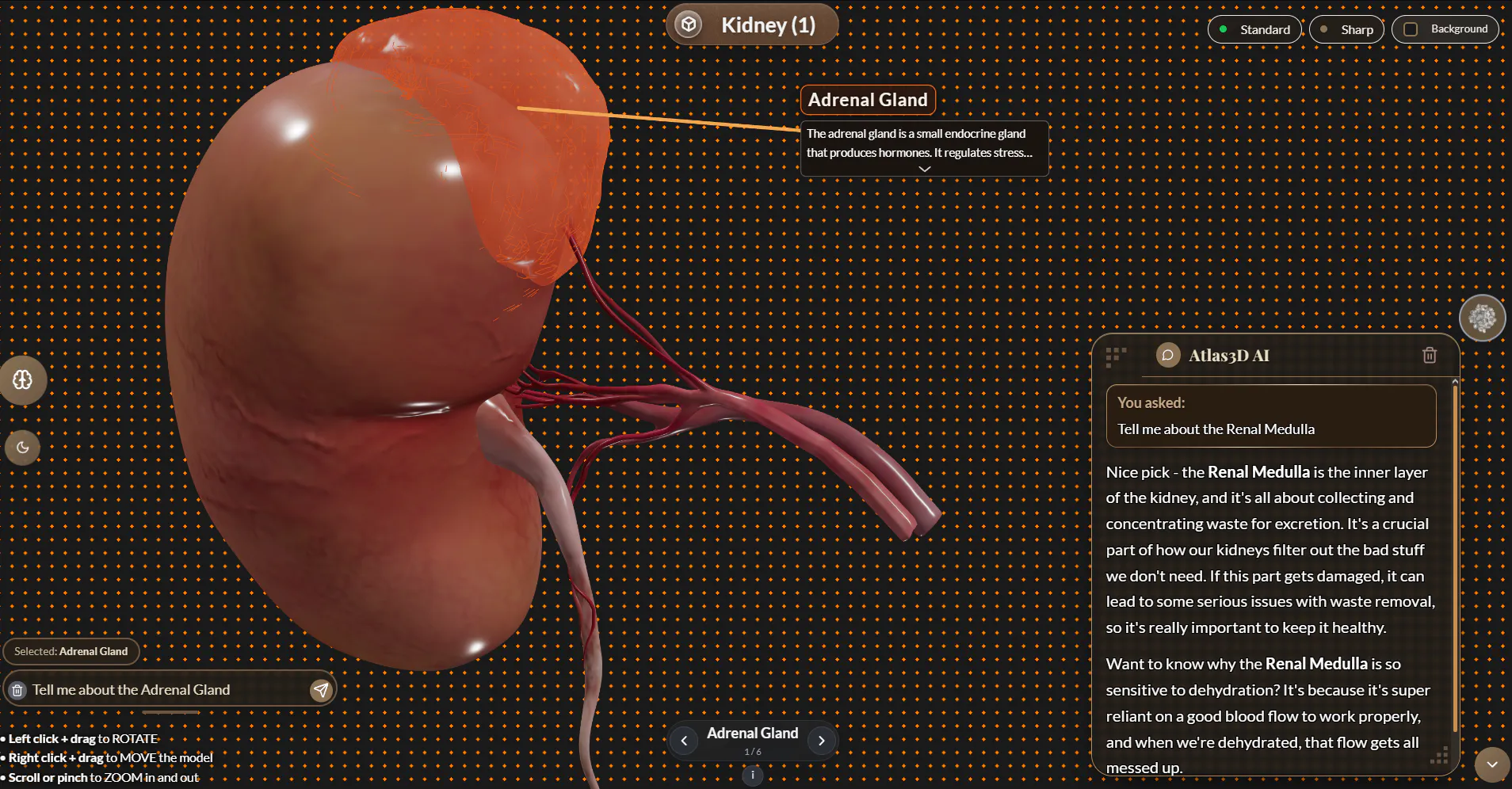Click the Kidney (1) model title
The width and height of the screenshot is (1512, 789).
pyautogui.click(x=768, y=25)
